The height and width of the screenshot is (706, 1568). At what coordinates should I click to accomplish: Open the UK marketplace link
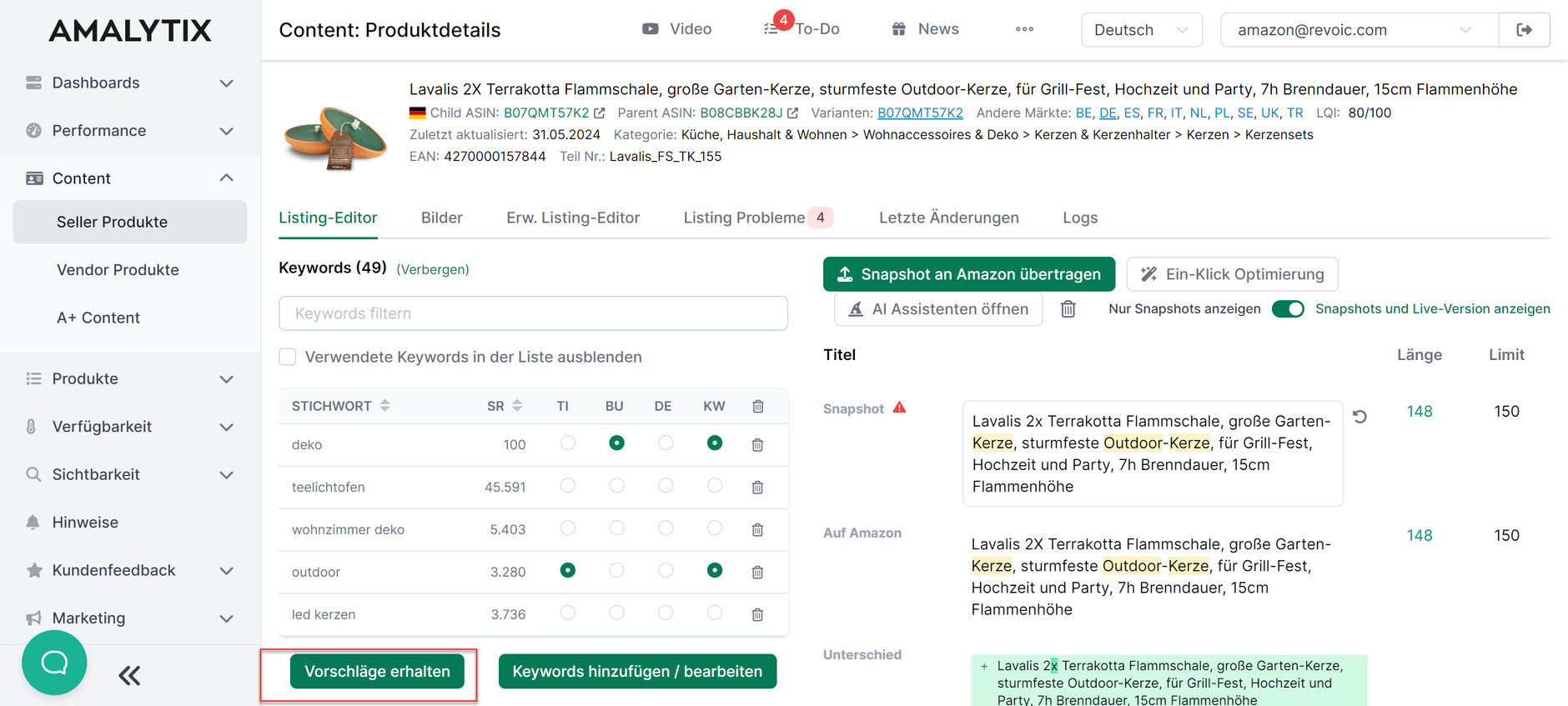[x=1269, y=113]
